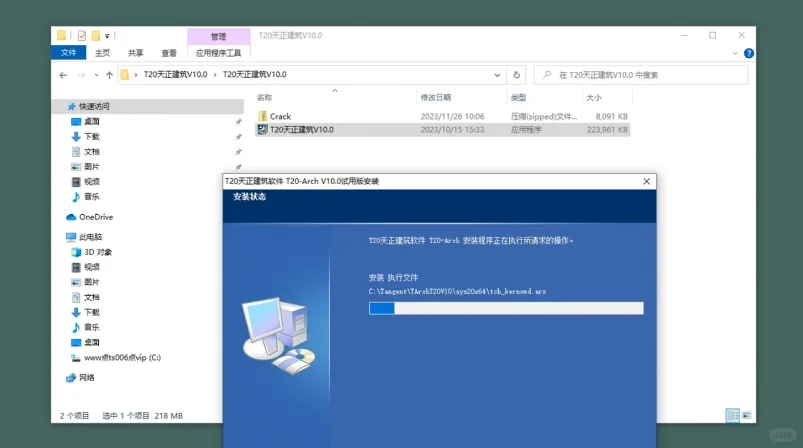The height and width of the screenshot is (448, 803).
Task: Open 桌面 under quick access
Action: click(x=92, y=121)
